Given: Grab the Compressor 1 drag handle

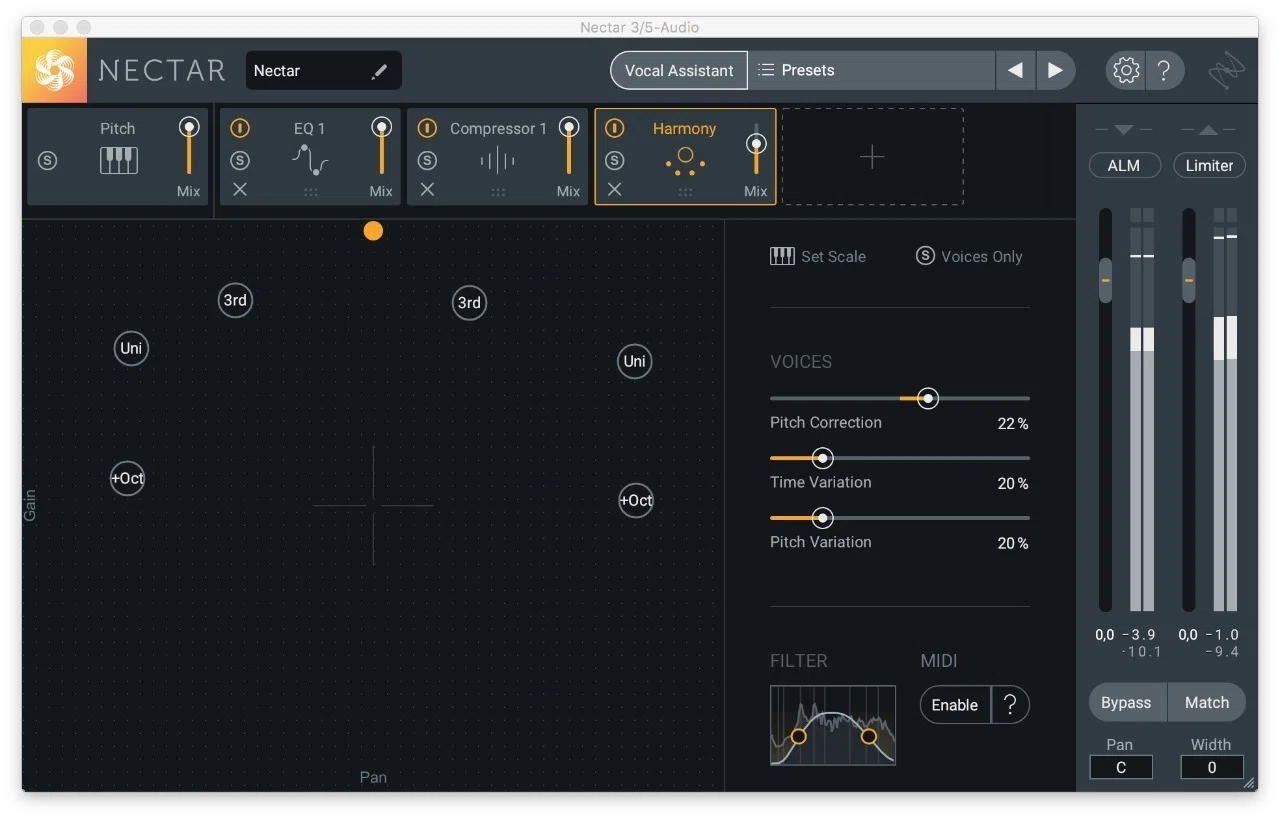Looking at the screenshot, I should (498, 191).
